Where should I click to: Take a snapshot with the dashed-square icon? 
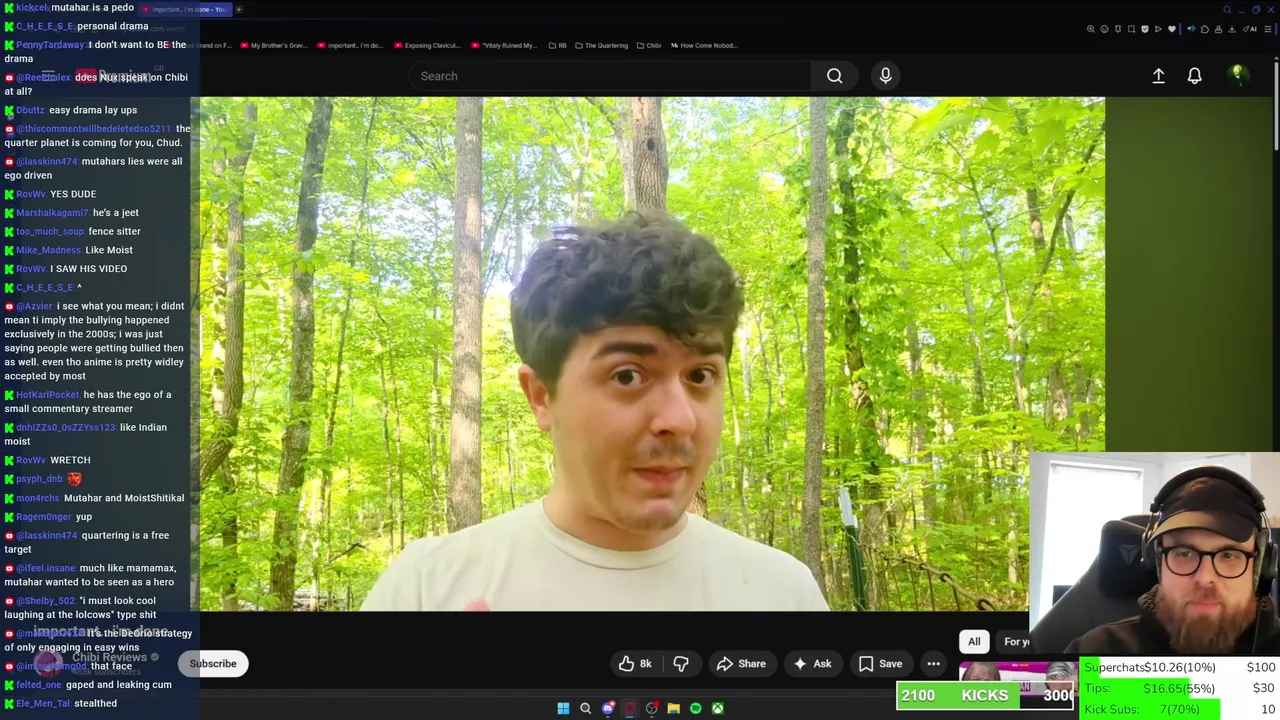[x=1131, y=29]
